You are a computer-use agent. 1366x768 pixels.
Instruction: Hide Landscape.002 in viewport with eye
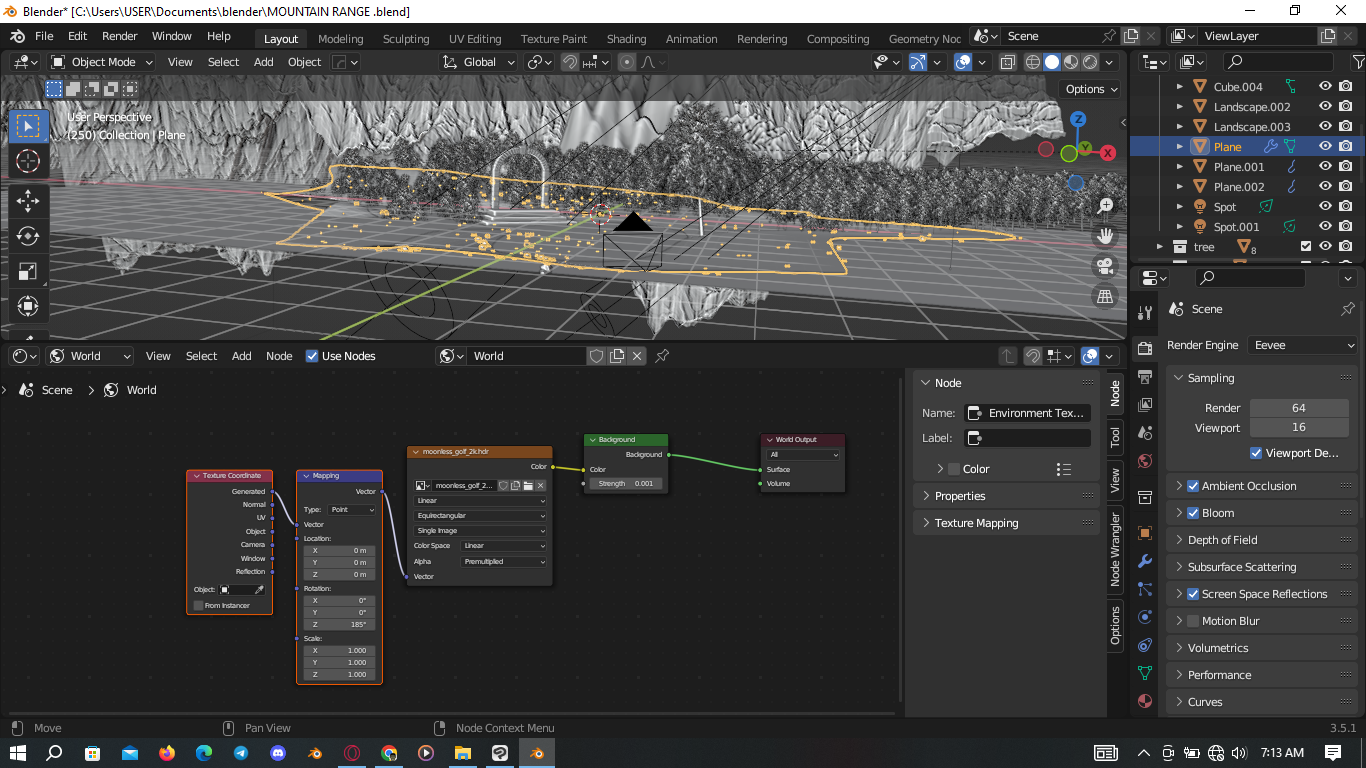tap(1325, 107)
